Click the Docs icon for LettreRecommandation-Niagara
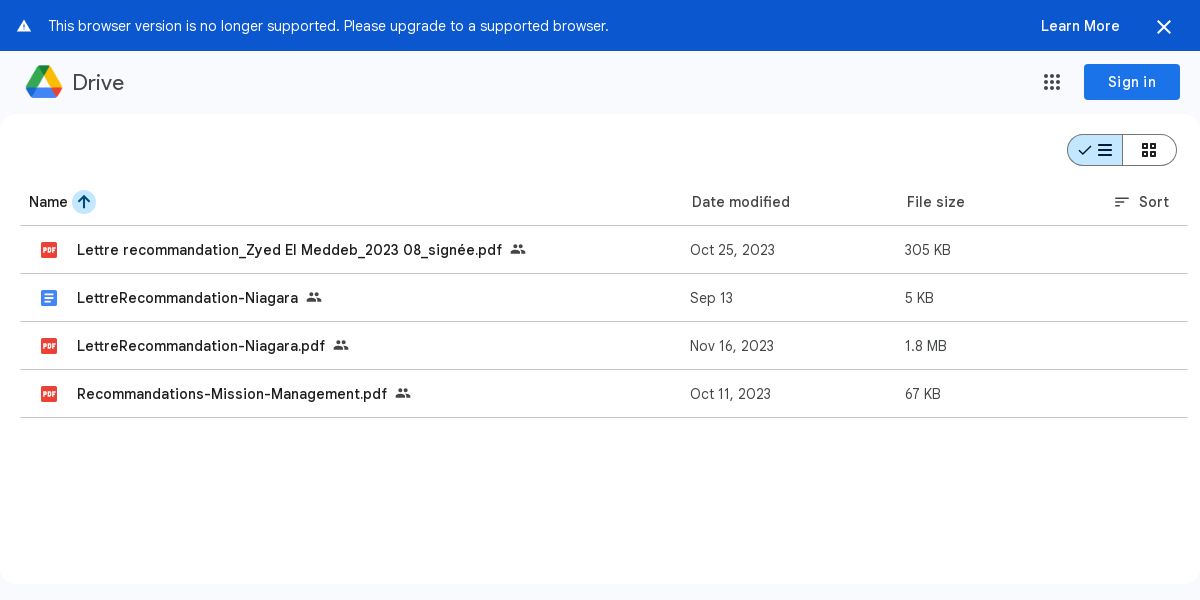The image size is (1200, 600). 49,298
